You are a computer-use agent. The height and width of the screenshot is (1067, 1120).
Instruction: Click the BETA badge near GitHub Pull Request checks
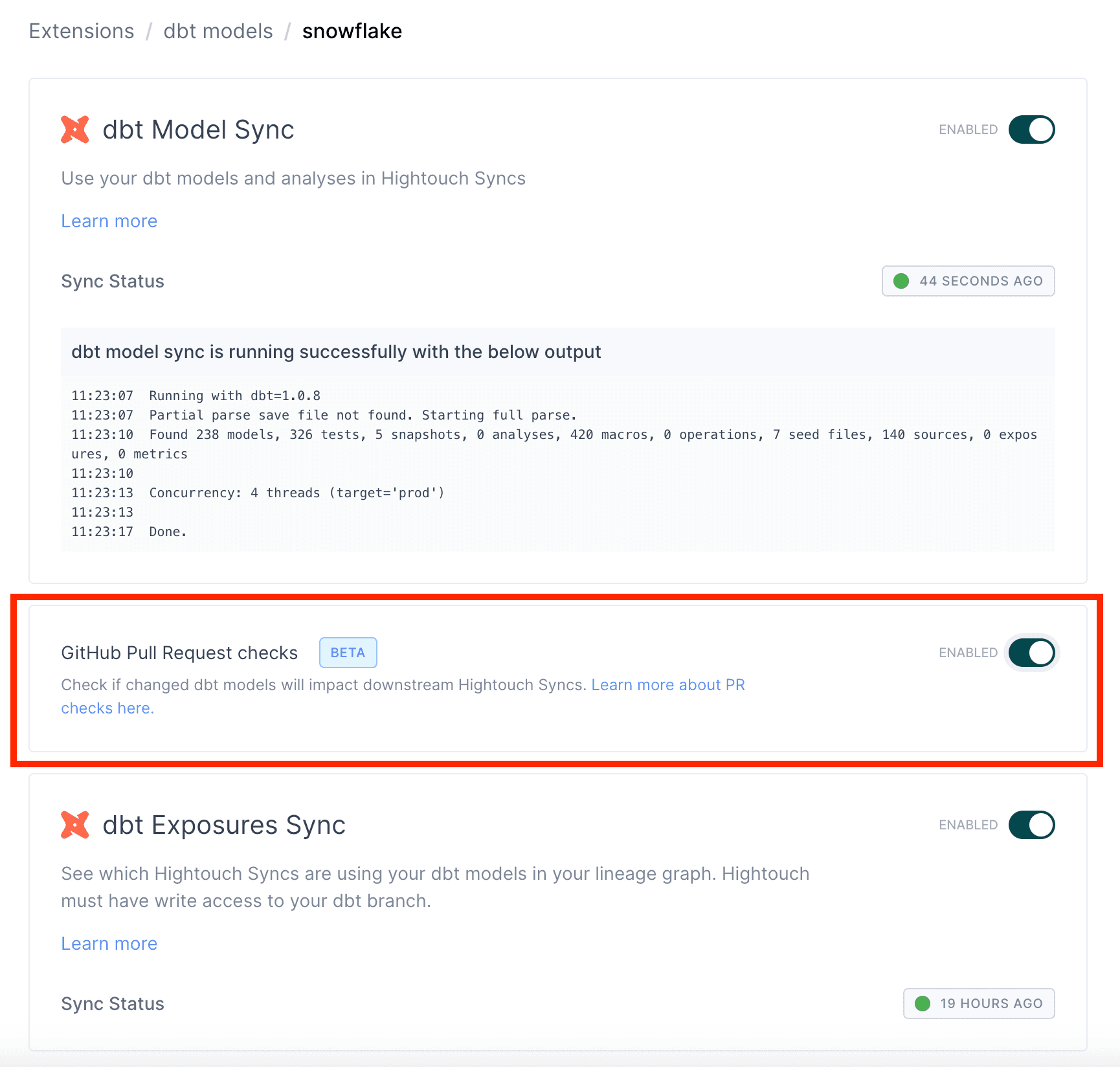tap(348, 653)
